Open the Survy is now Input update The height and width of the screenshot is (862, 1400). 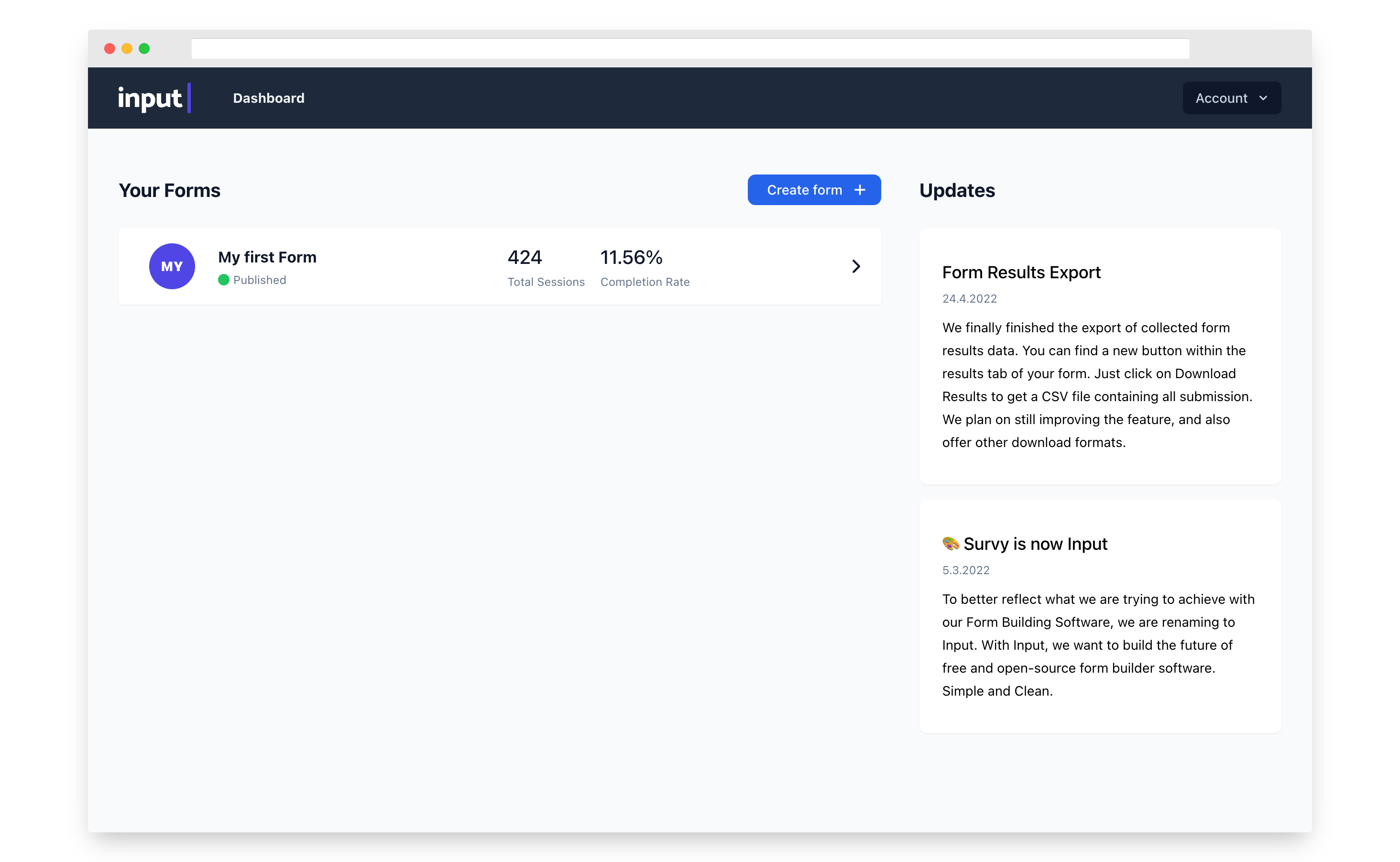point(1035,544)
